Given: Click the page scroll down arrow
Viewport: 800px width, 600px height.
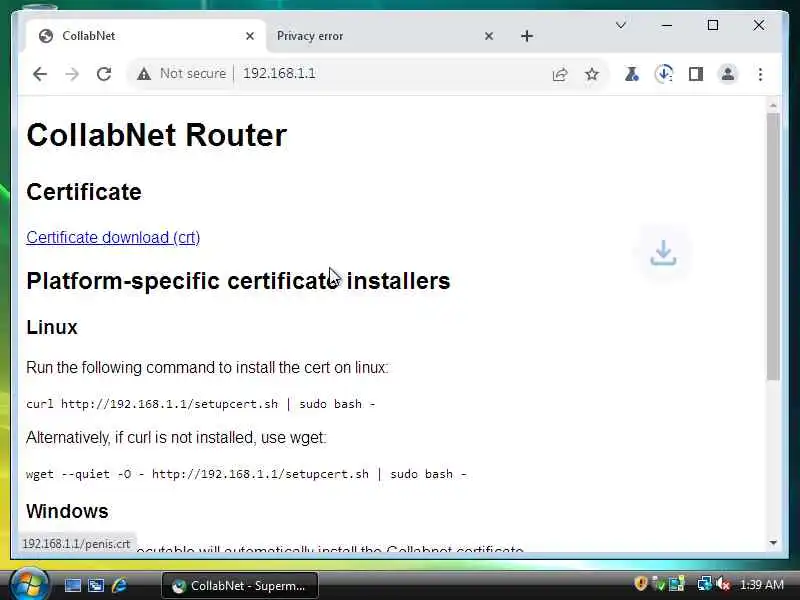Looking at the screenshot, I should pos(773,542).
